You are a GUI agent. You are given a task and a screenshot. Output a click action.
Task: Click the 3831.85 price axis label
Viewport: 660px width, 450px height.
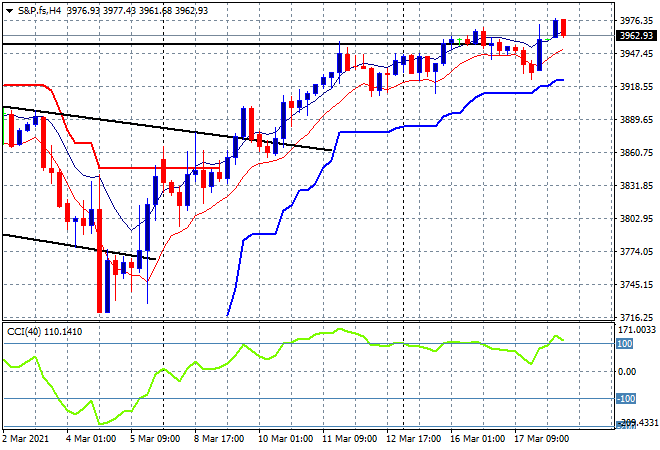[636, 186]
